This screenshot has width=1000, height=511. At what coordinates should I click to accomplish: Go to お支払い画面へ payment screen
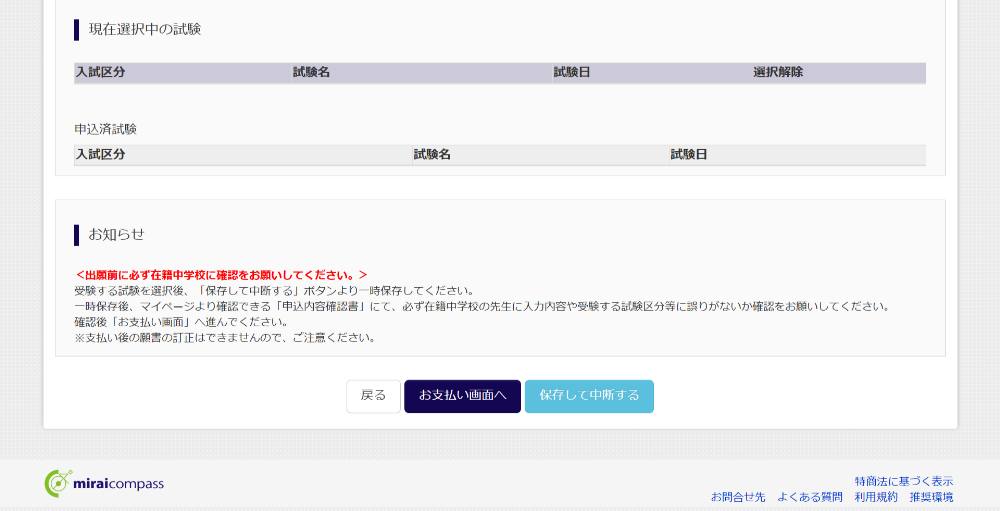click(462, 396)
